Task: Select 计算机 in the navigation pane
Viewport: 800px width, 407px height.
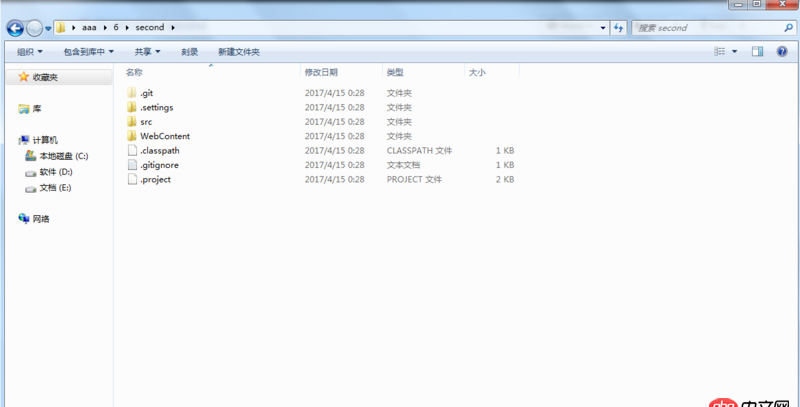Action: 45,140
